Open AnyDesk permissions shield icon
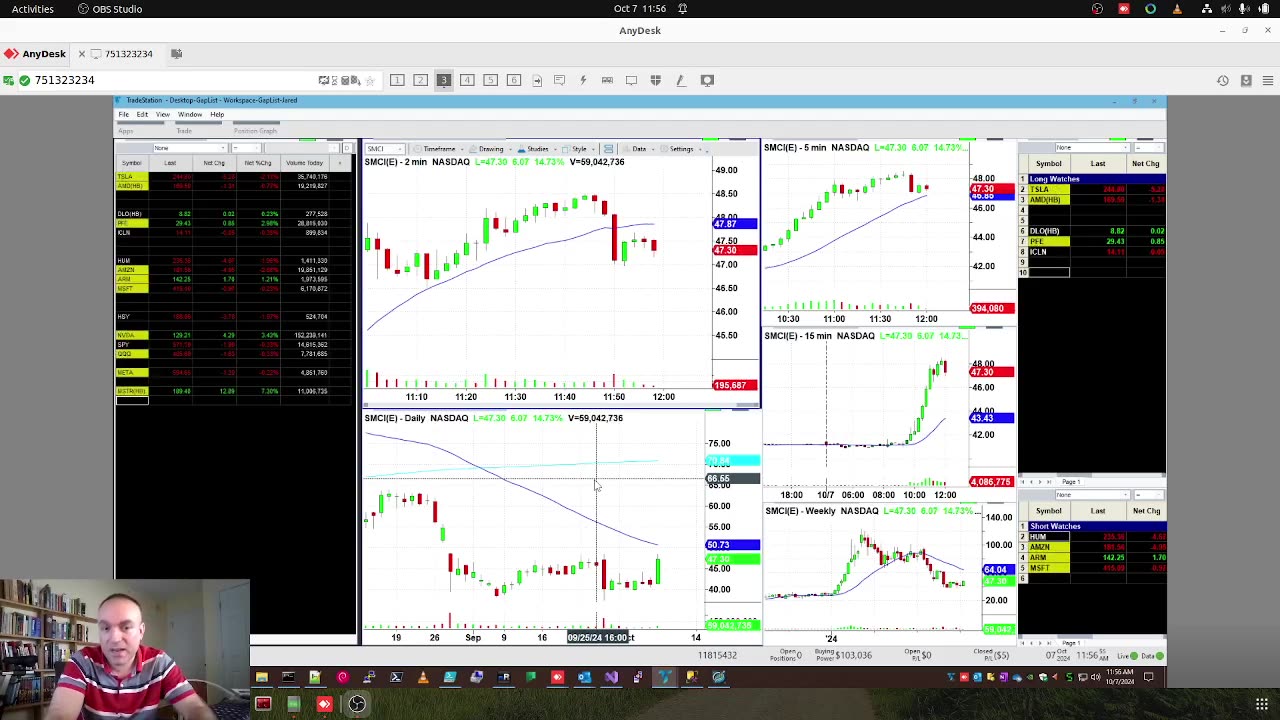Image resolution: width=1280 pixels, height=720 pixels. [656, 80]
